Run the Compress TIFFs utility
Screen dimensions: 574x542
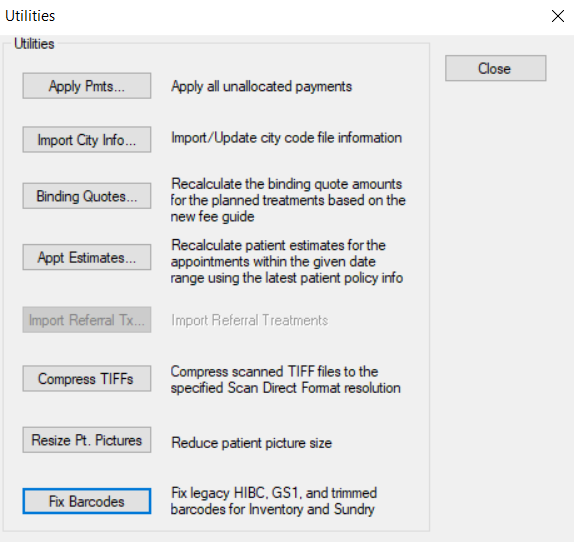tap(87, 378)
